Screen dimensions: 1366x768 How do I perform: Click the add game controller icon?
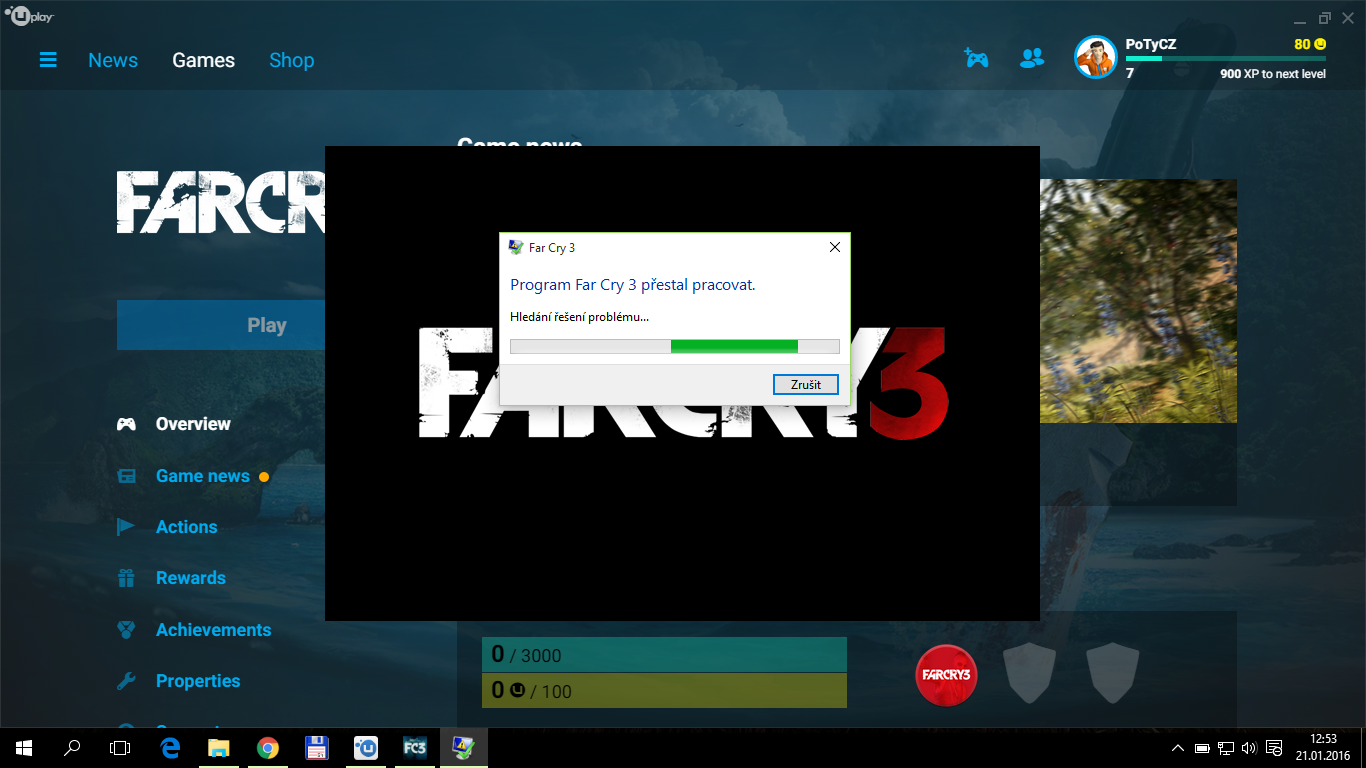click(x=976, y=58)
